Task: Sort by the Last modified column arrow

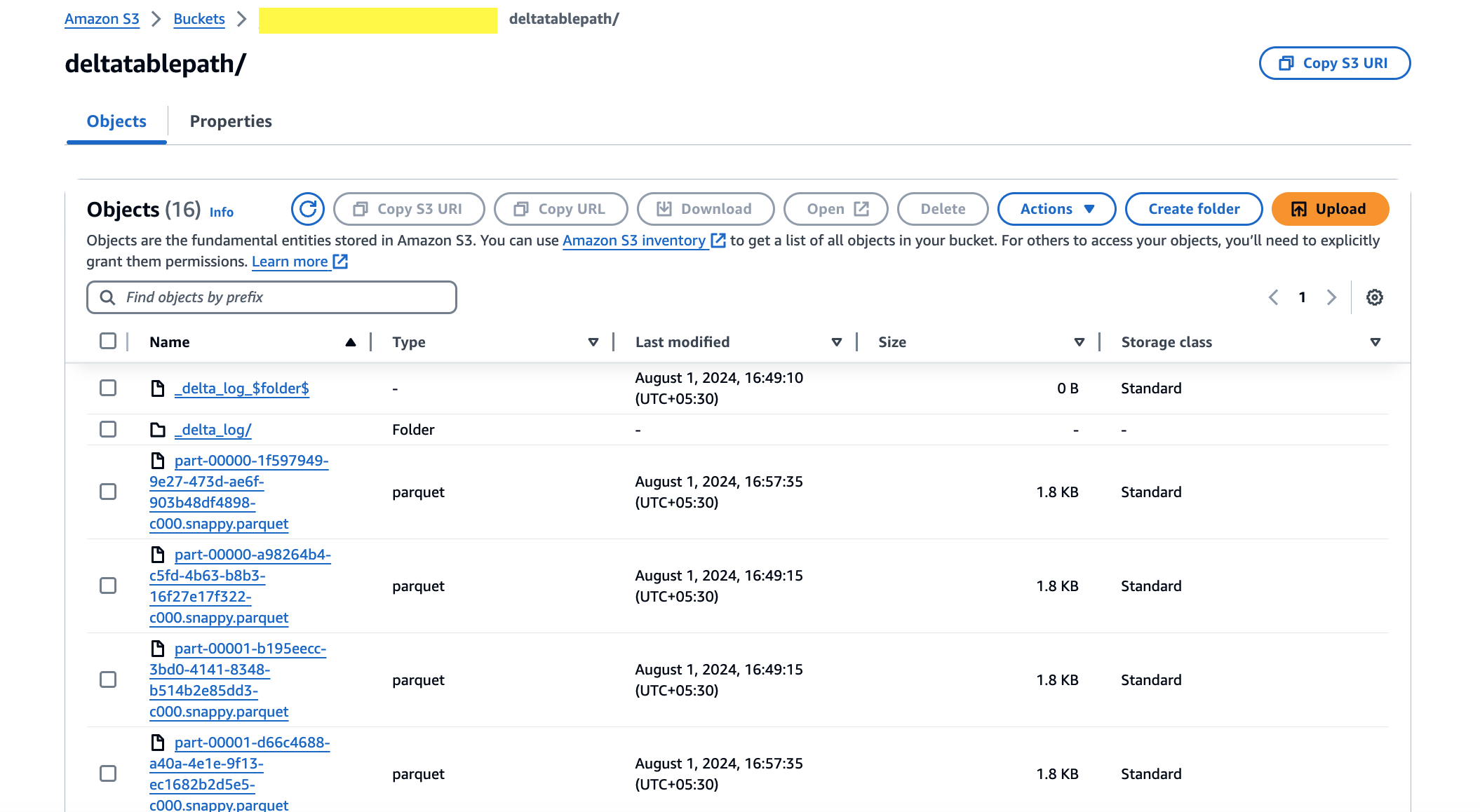Action: click(x=836, y=342)
